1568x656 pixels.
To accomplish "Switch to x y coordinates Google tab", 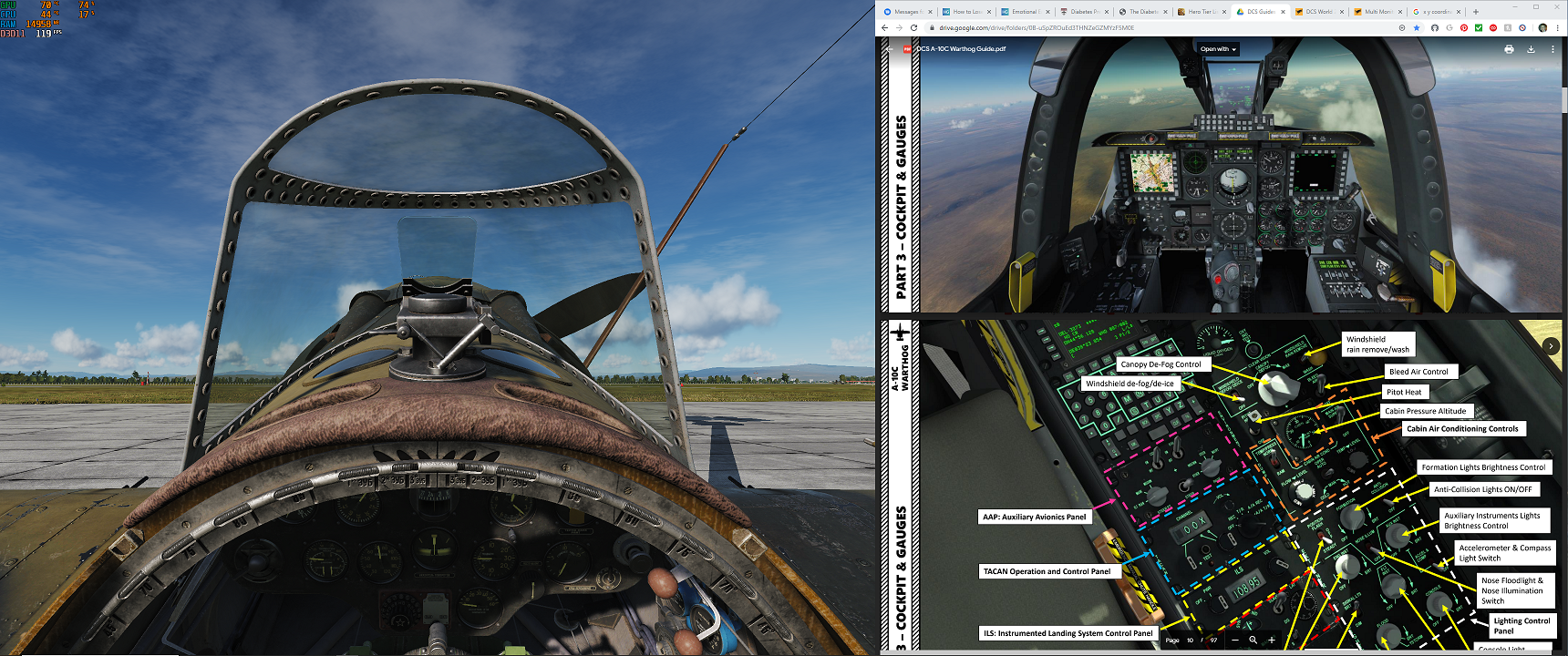I will (1437, 12).
